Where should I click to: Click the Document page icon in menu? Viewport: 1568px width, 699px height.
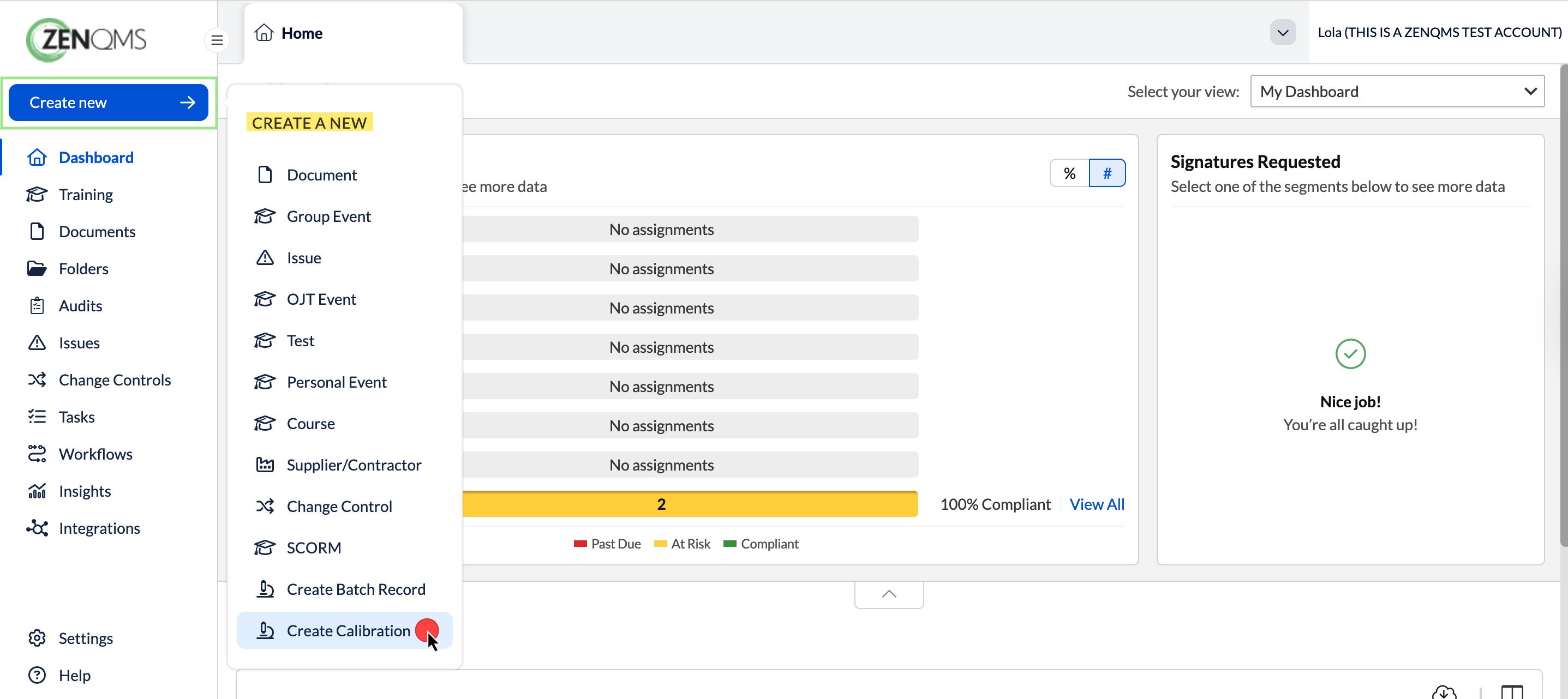(x=265, y=175)
